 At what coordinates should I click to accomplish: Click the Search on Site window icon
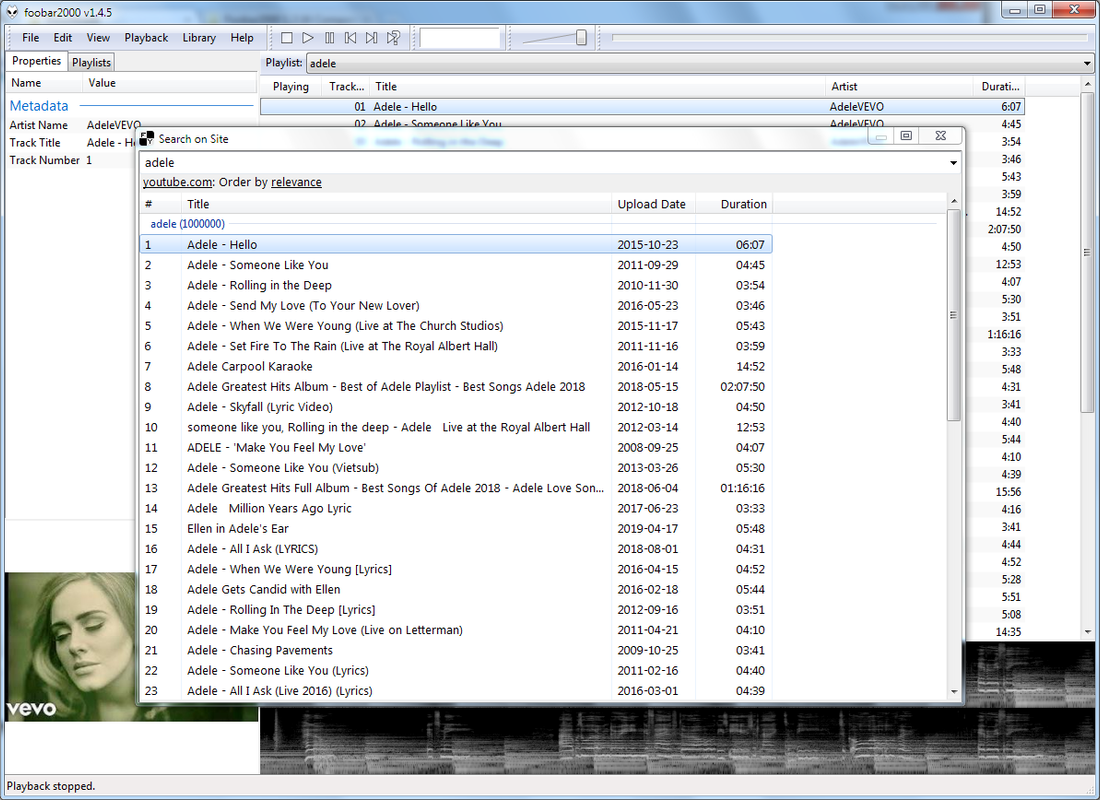[147, 139]
